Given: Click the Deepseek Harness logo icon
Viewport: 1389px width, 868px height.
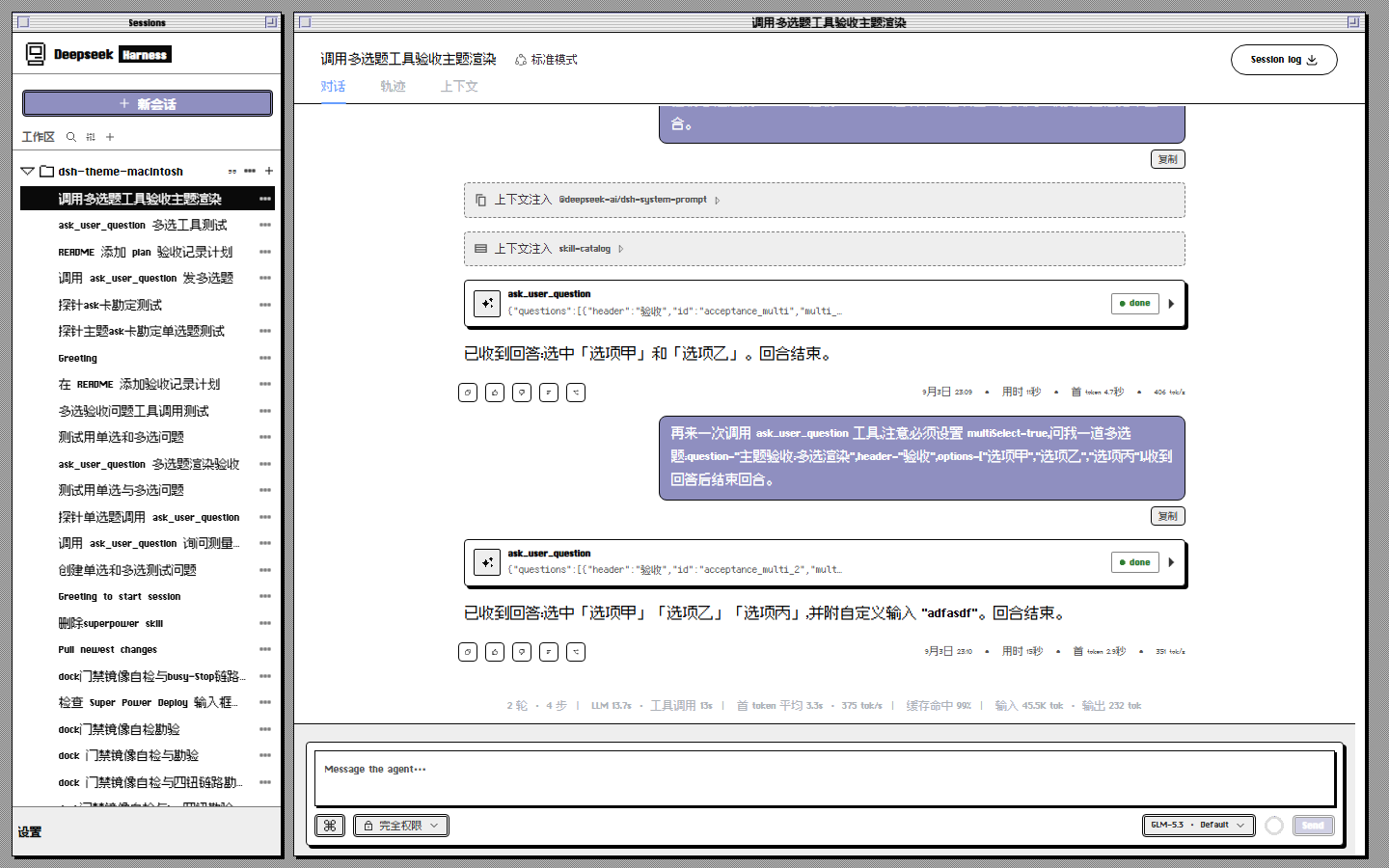Looking at the screenshot, I should [x=36, y=55].
